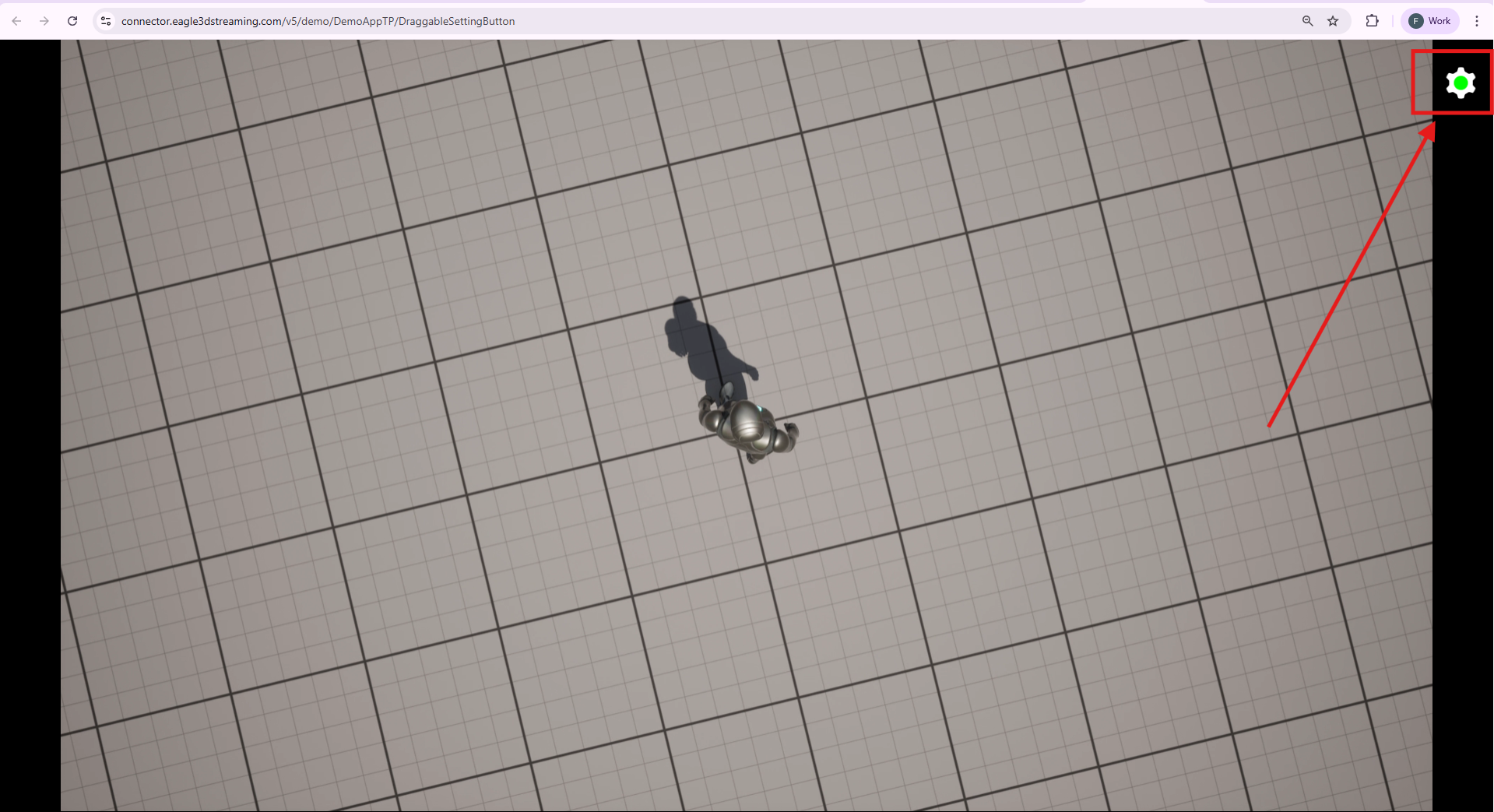
Task: Open the draggable gear settings button
Action: [1460, 83]
